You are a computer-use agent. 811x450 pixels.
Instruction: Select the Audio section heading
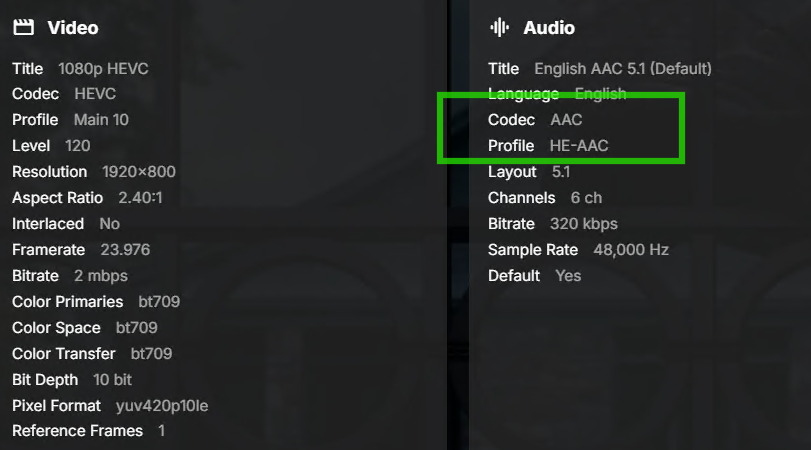tap(549, 28)
